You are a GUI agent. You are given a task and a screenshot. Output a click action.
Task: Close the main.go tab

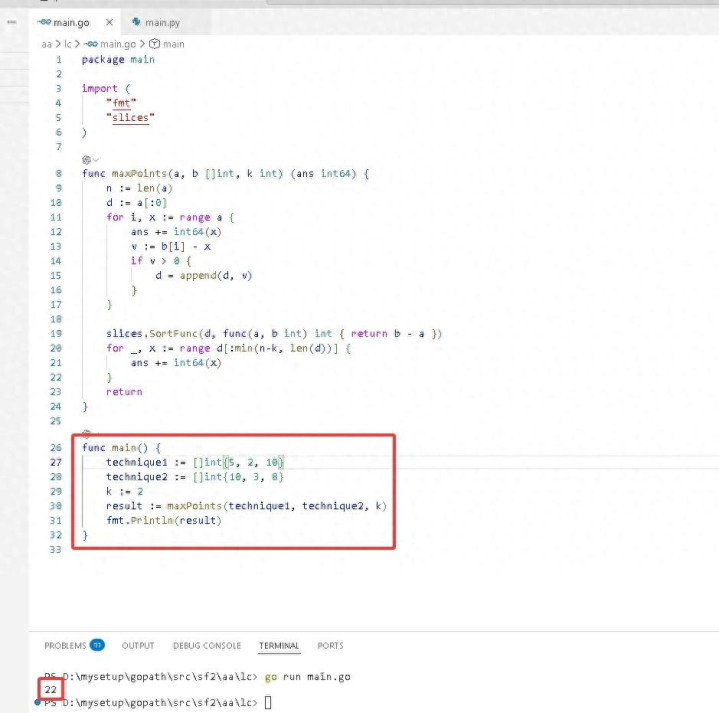tap(109, 22)
